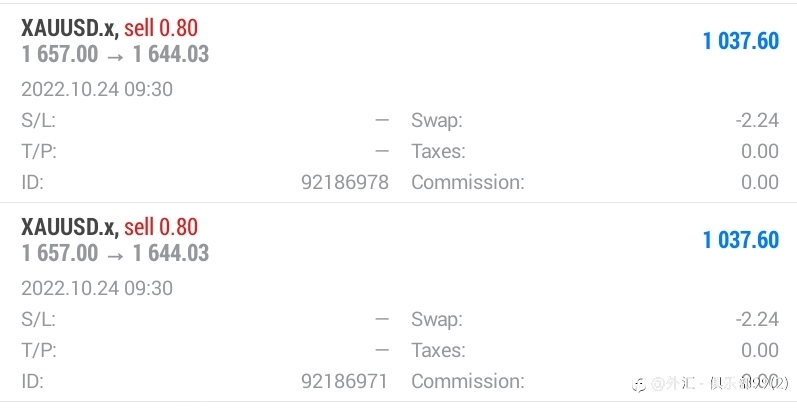Tap the S/L dash value in trade 92186978
Viewport: 797px width, 413px height.
click(x=382, y=120)
